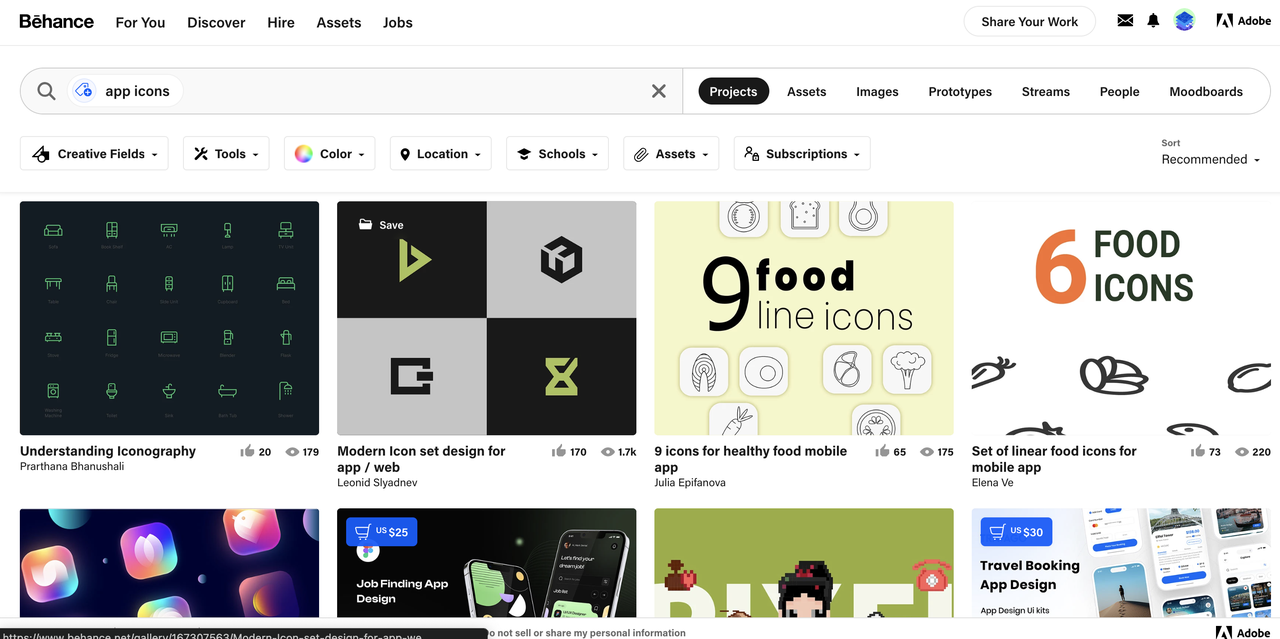Open the messages envelope icon
The height and width of the screenshot is (639, 1280).
pos(1125,20)
